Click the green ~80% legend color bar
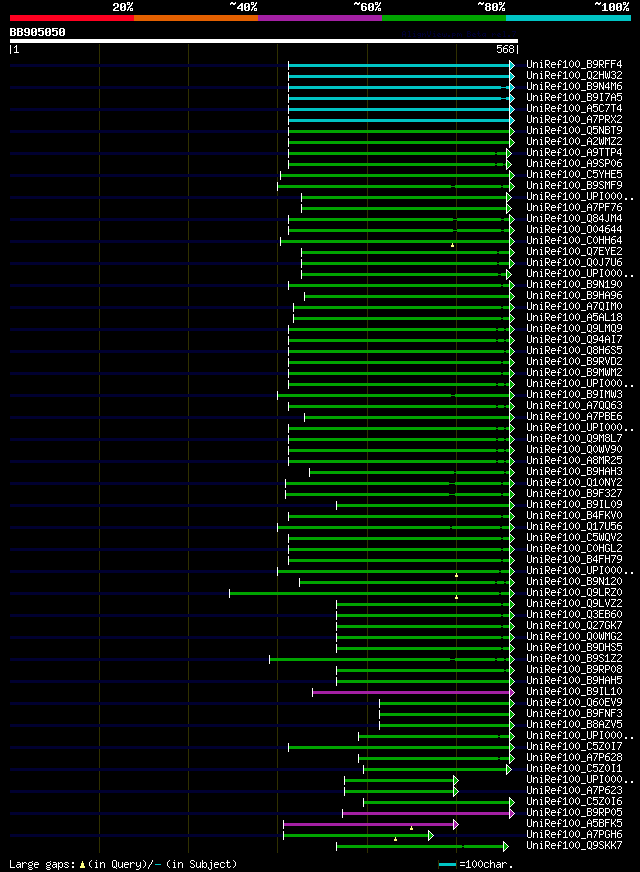This screenshot has height=872, width=640. tap(444, 18)
